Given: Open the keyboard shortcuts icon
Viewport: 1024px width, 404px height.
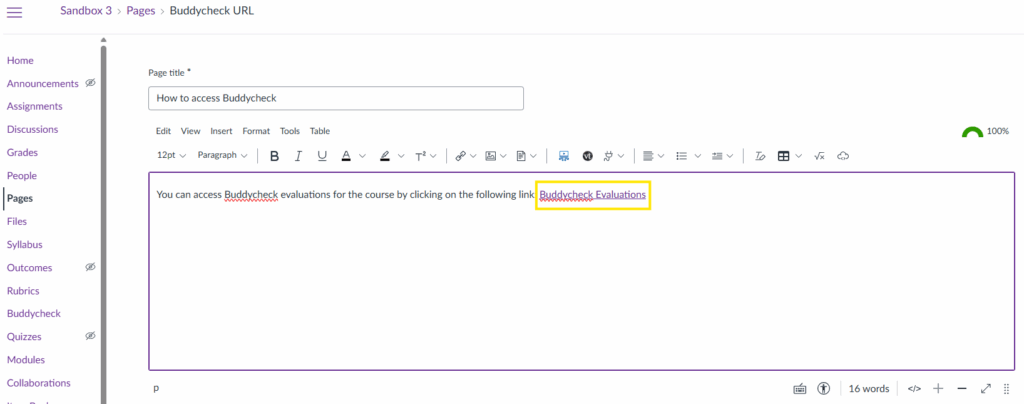Looking at the screenshot, I should [799, 388].
